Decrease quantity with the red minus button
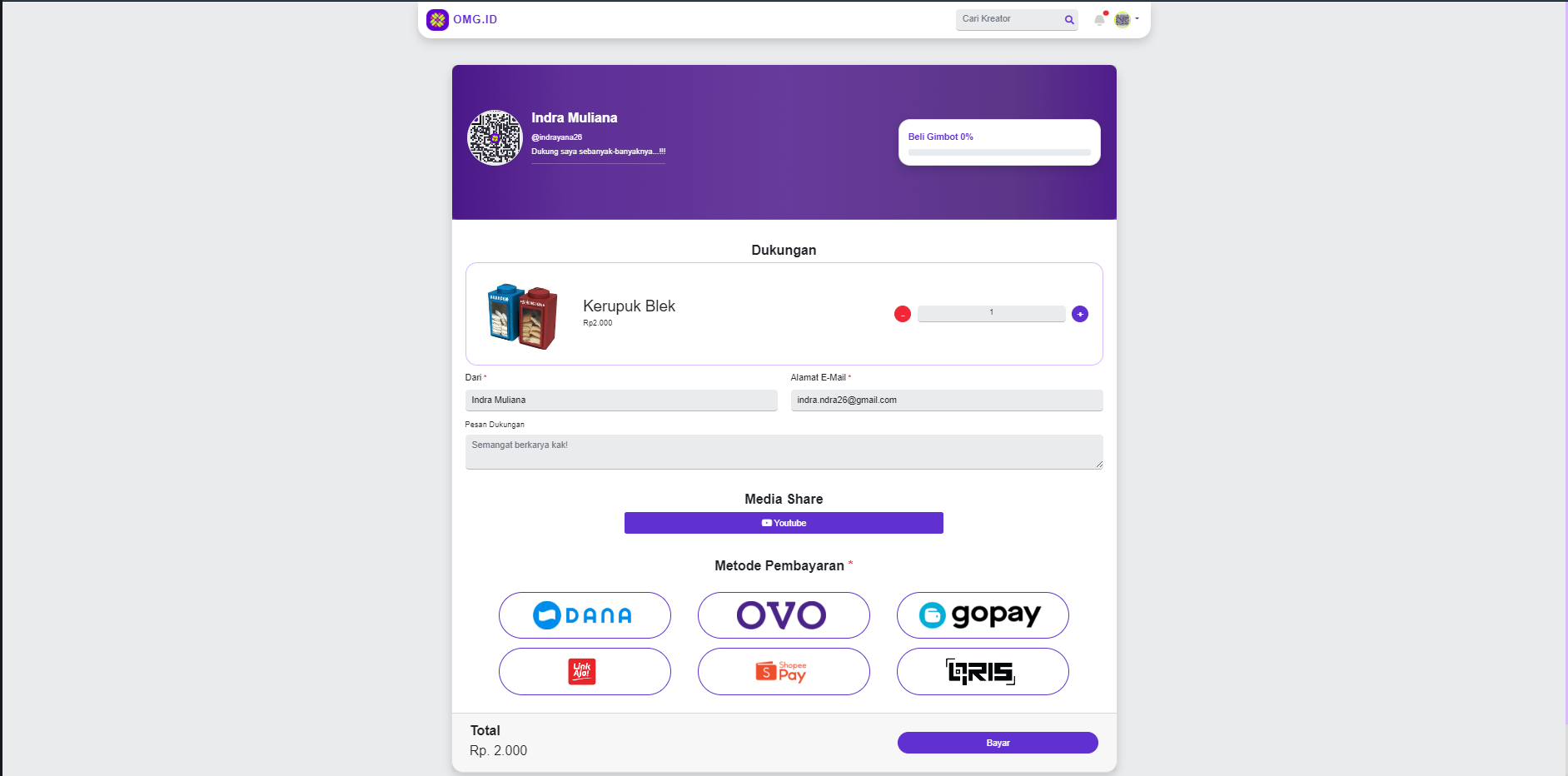The image size is (1568, 776). [903, 314]
